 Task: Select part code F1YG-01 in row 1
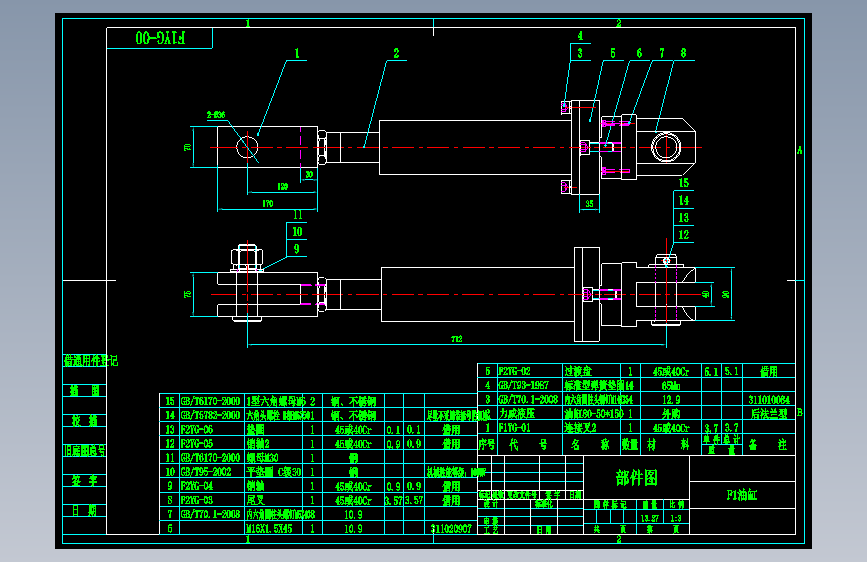click(514, 428)
